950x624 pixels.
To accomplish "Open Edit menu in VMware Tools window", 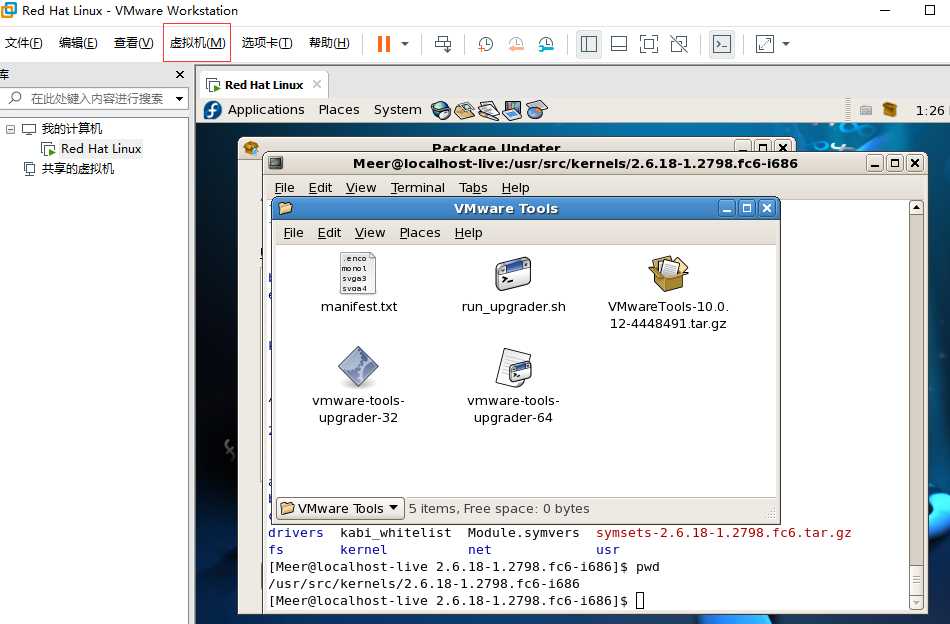I will pyautogui.click(x=329, y=233).
